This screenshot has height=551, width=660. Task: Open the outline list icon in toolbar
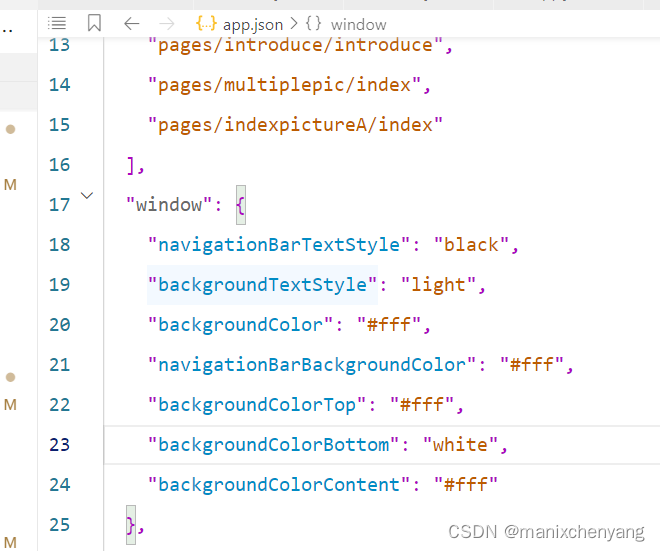(56, 23)
